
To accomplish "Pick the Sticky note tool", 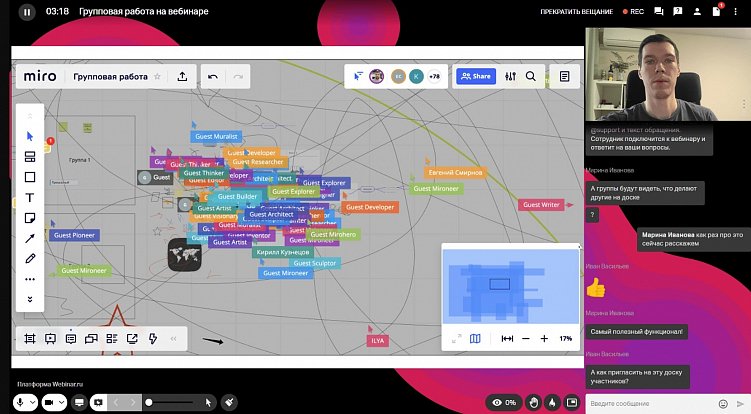I will tap(30, 218).
